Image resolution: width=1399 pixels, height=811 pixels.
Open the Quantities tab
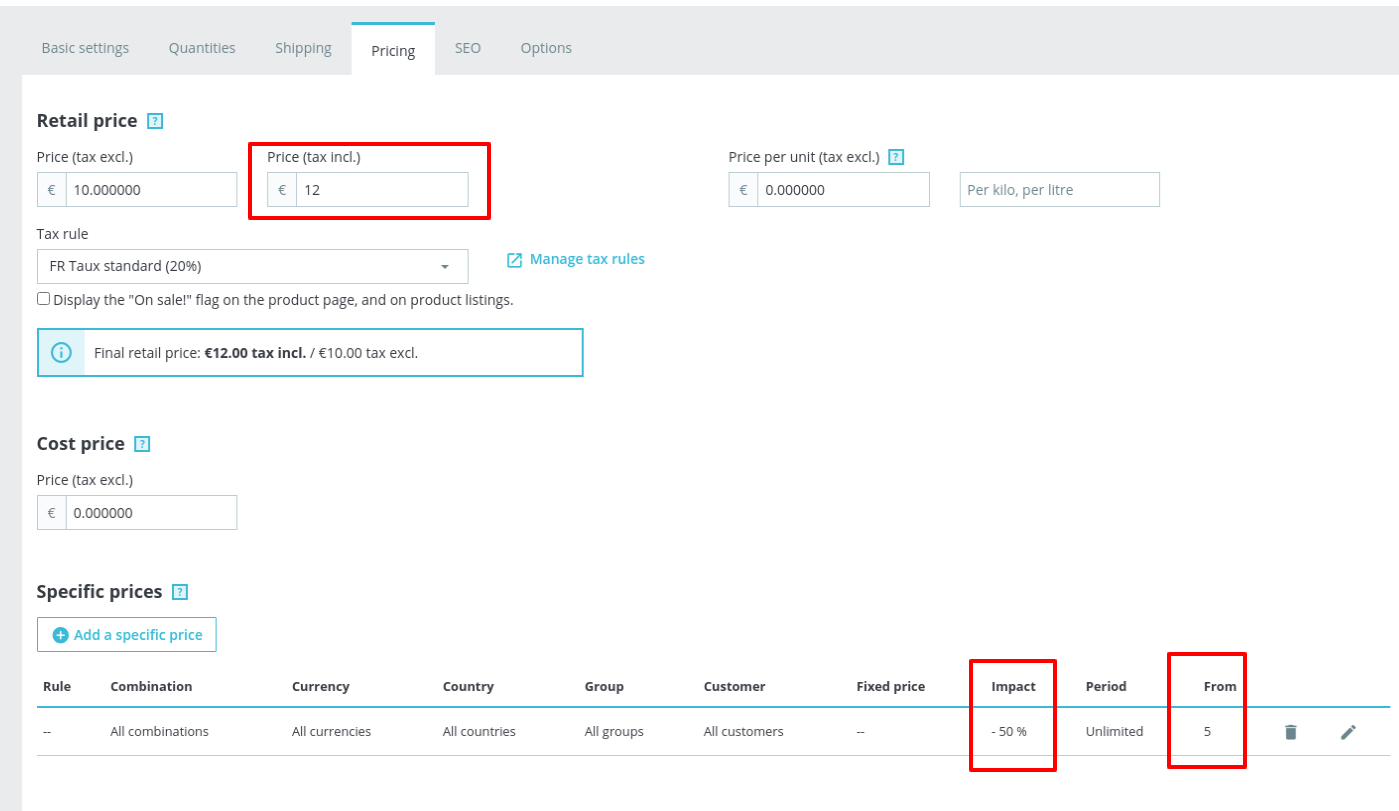(201, 47)
